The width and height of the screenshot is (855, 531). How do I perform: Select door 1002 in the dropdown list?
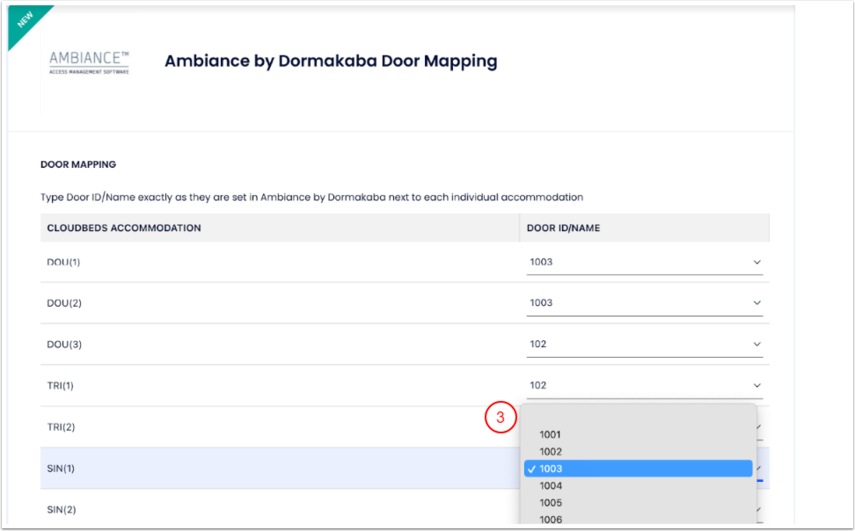click(550, 452)
